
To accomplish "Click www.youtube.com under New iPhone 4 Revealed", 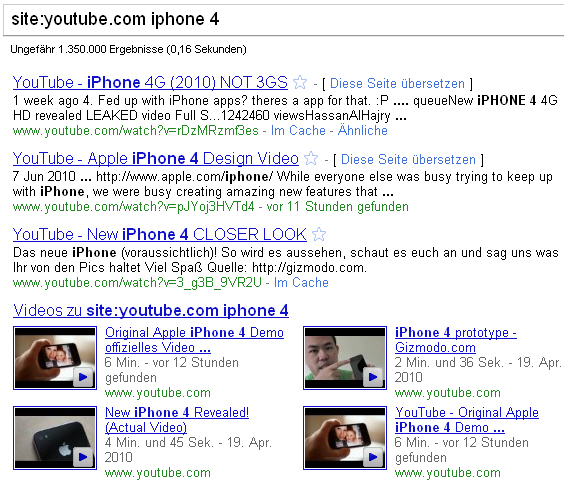I will 158,472.
